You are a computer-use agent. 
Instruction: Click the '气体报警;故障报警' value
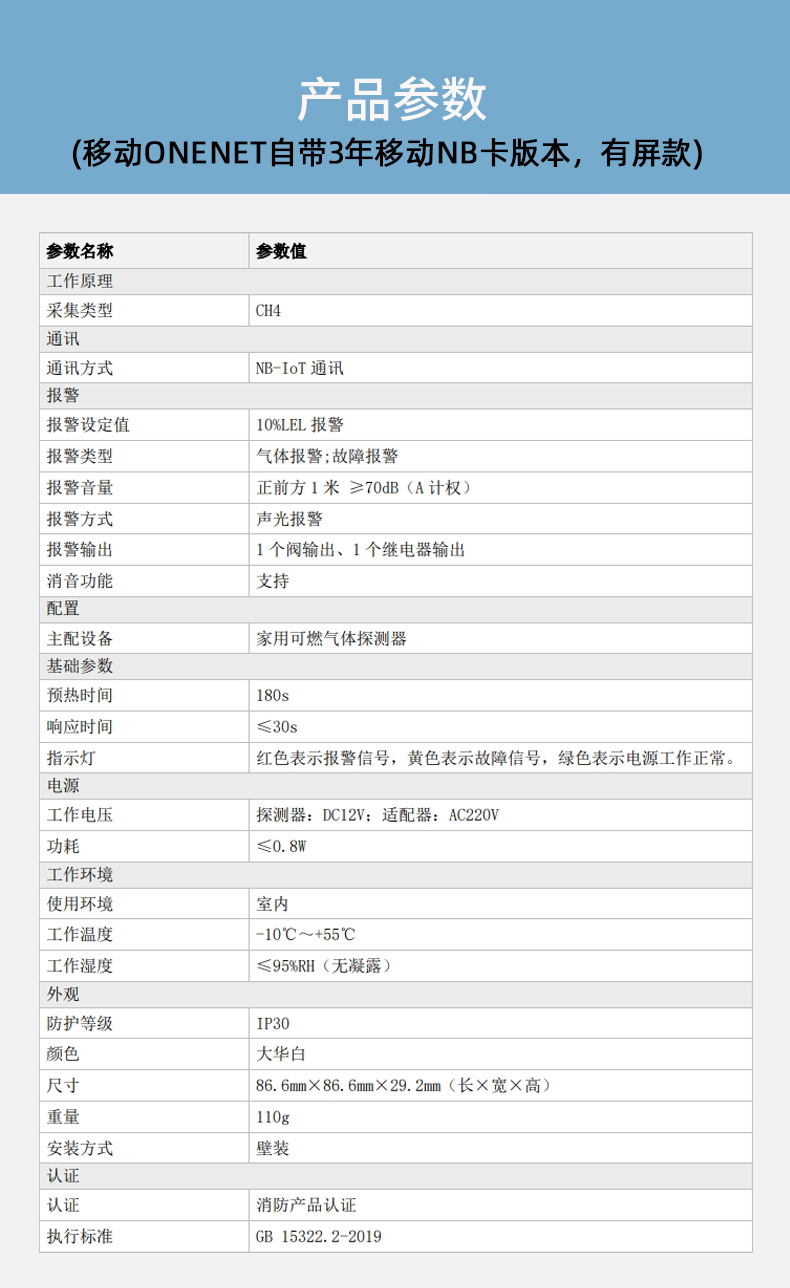(x=327, y=456)
